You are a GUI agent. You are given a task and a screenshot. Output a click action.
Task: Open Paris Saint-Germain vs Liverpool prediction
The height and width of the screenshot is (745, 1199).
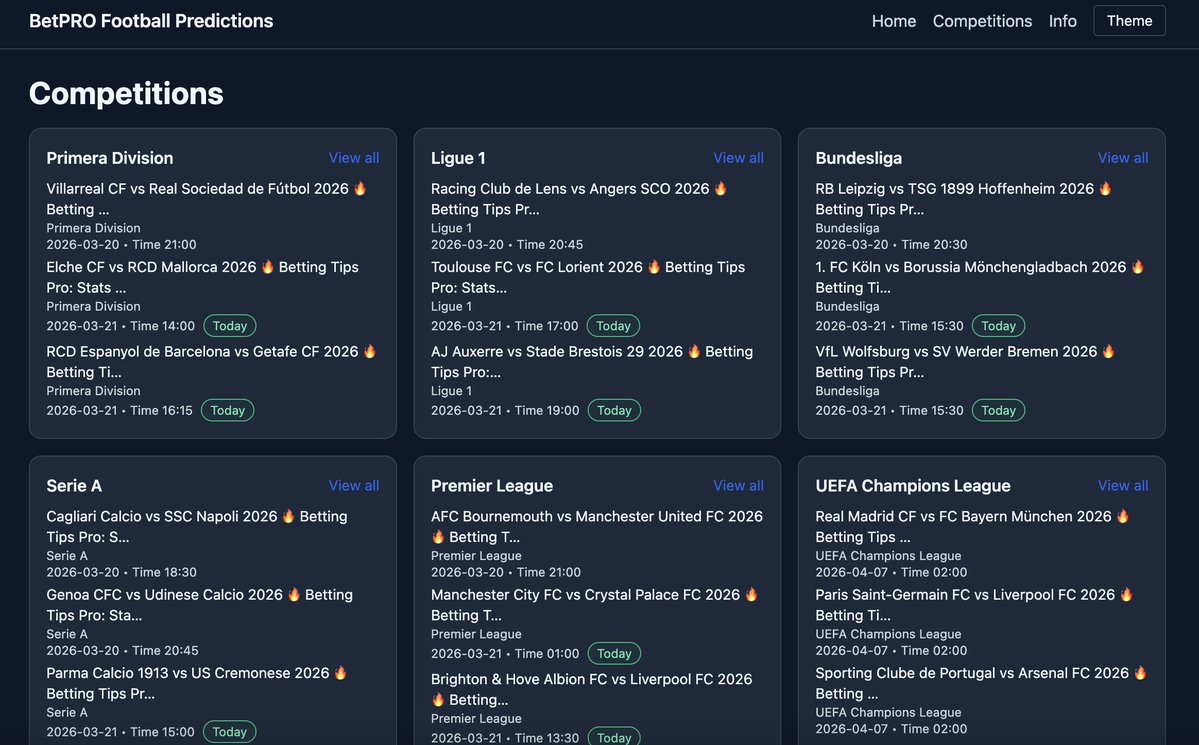coord(974,604)
